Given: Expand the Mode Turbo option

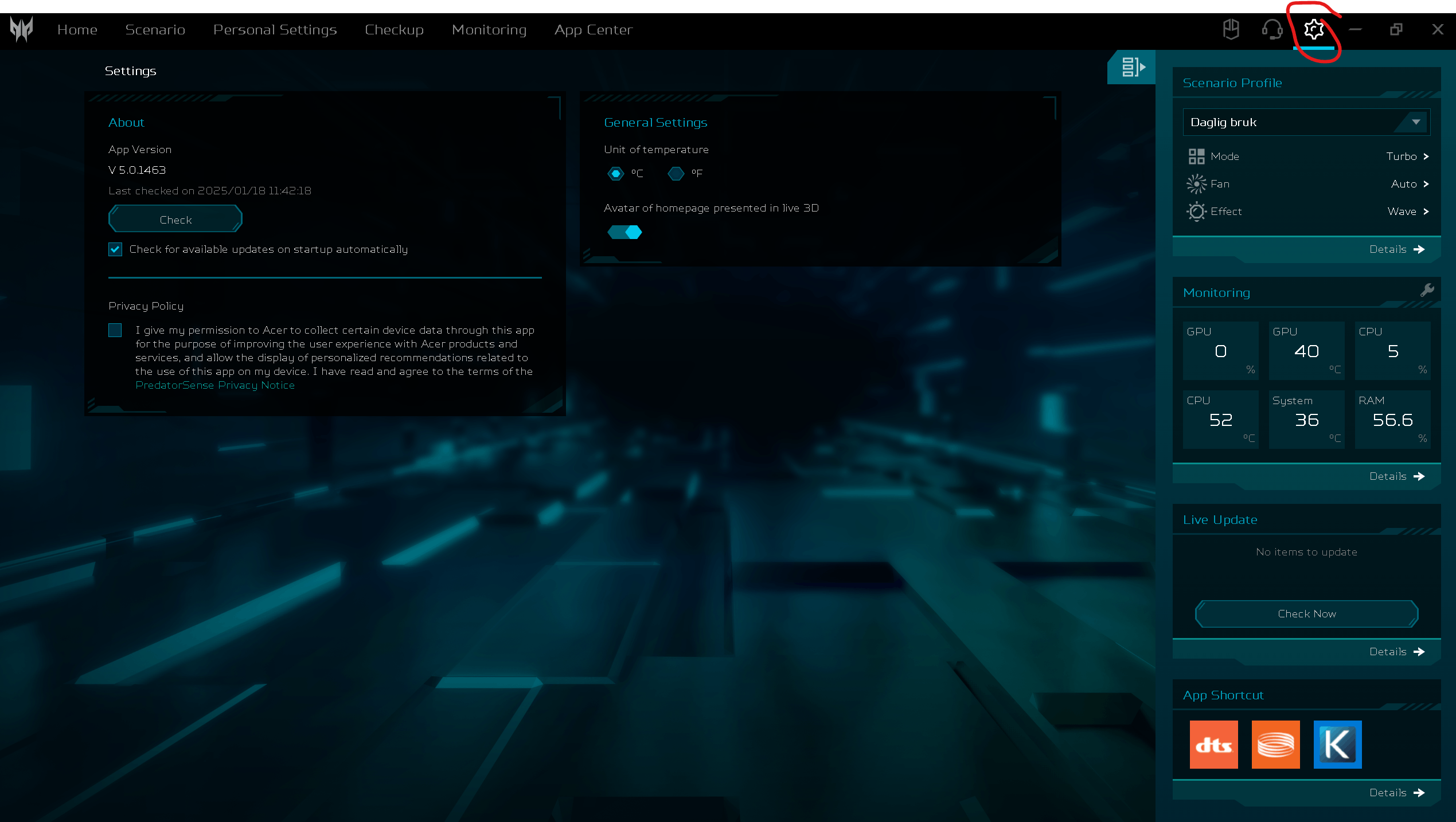Looking at the screenshot, I should (1306, 156).
